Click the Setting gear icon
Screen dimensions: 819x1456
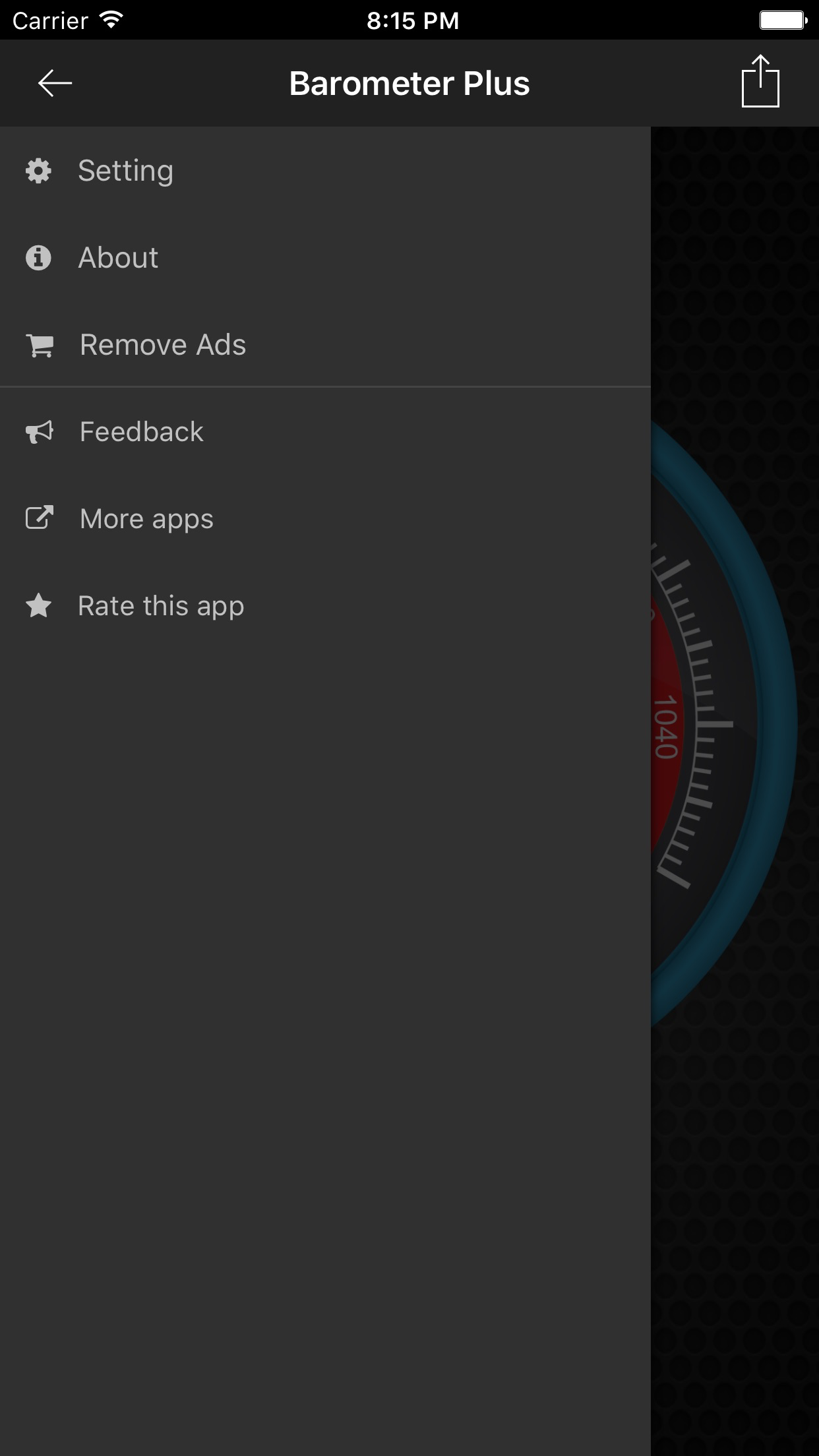click(38, 171)
